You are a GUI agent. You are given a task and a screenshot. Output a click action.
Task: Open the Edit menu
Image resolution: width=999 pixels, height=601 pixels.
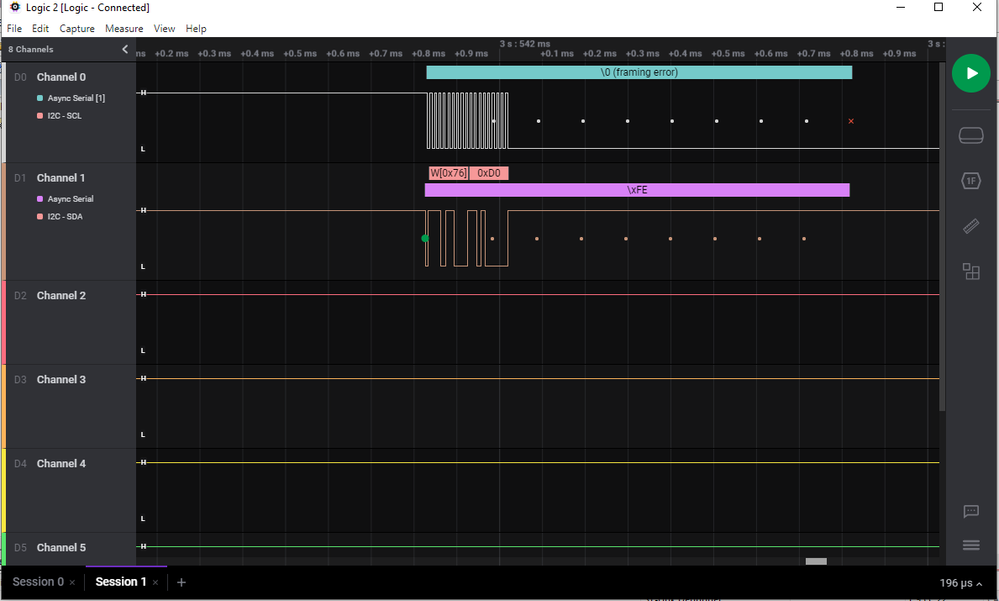[40, 29]
